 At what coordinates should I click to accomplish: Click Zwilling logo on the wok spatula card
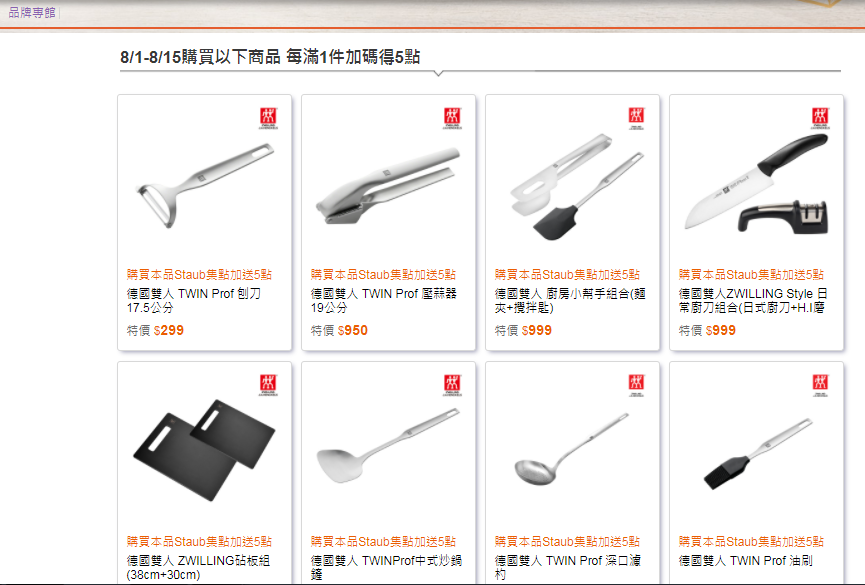pyautogui.click(x=452, y=385)
